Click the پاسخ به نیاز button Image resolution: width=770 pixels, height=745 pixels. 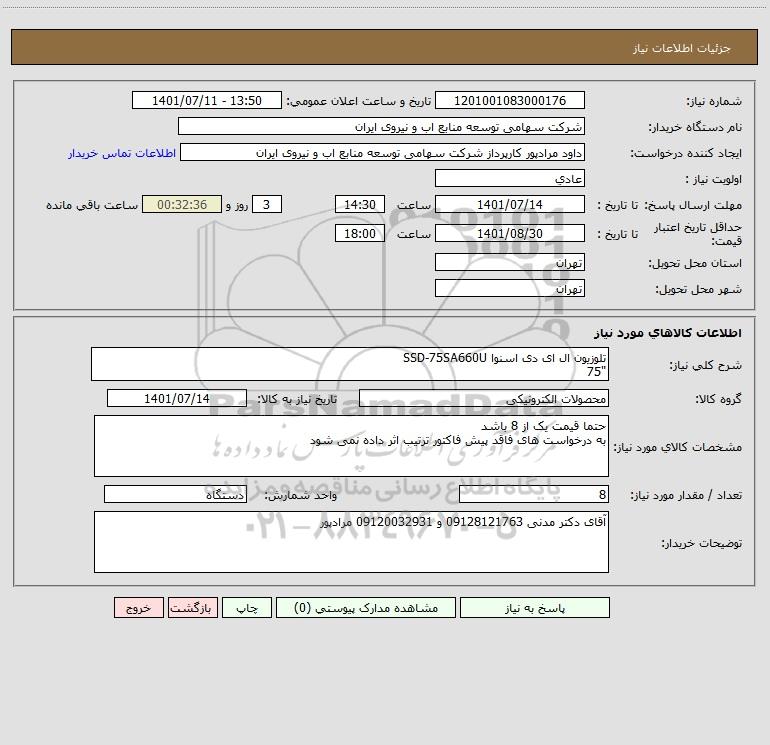534,608
